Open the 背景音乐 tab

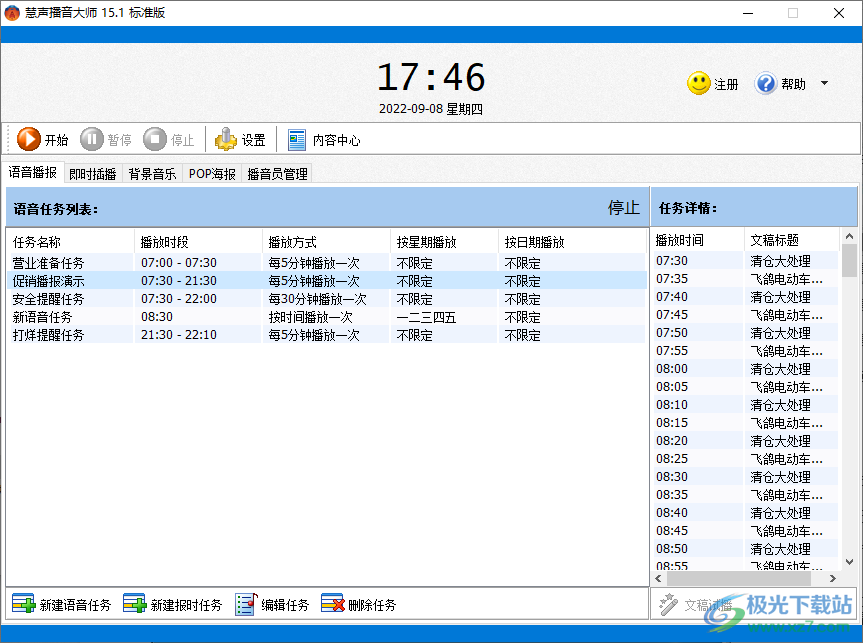coord(151,173)
